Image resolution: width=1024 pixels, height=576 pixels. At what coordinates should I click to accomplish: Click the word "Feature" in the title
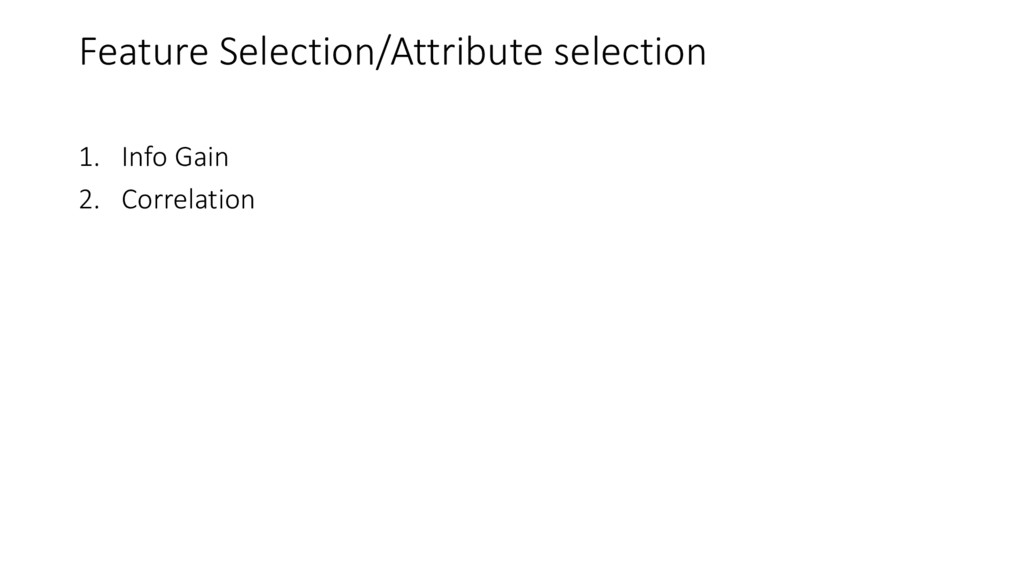point(144,52)
